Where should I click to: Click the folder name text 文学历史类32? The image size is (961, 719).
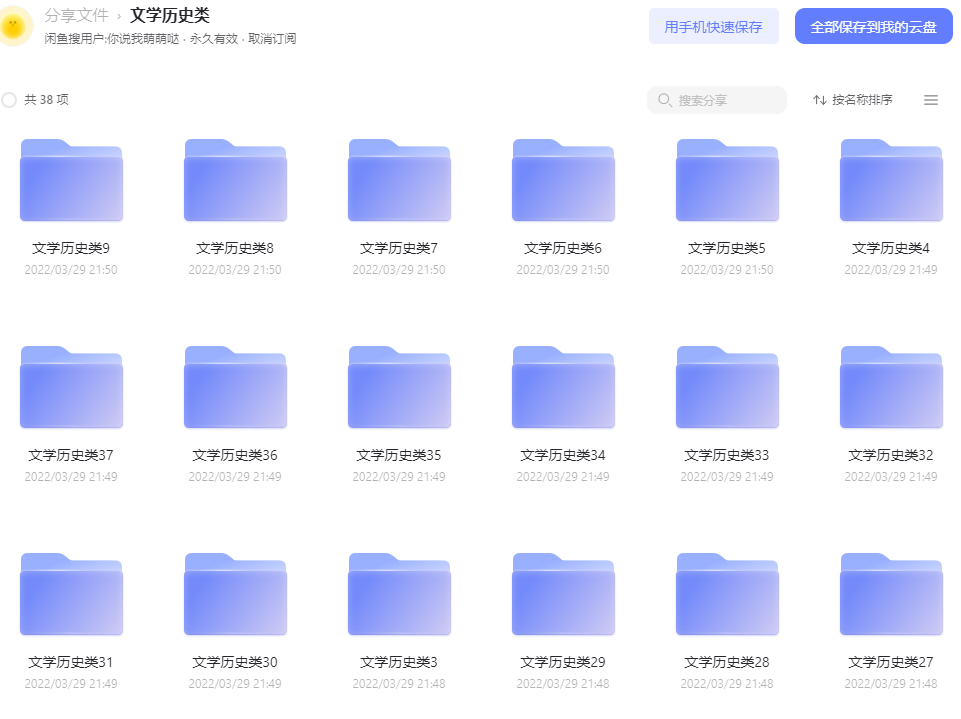coord(891,455)
